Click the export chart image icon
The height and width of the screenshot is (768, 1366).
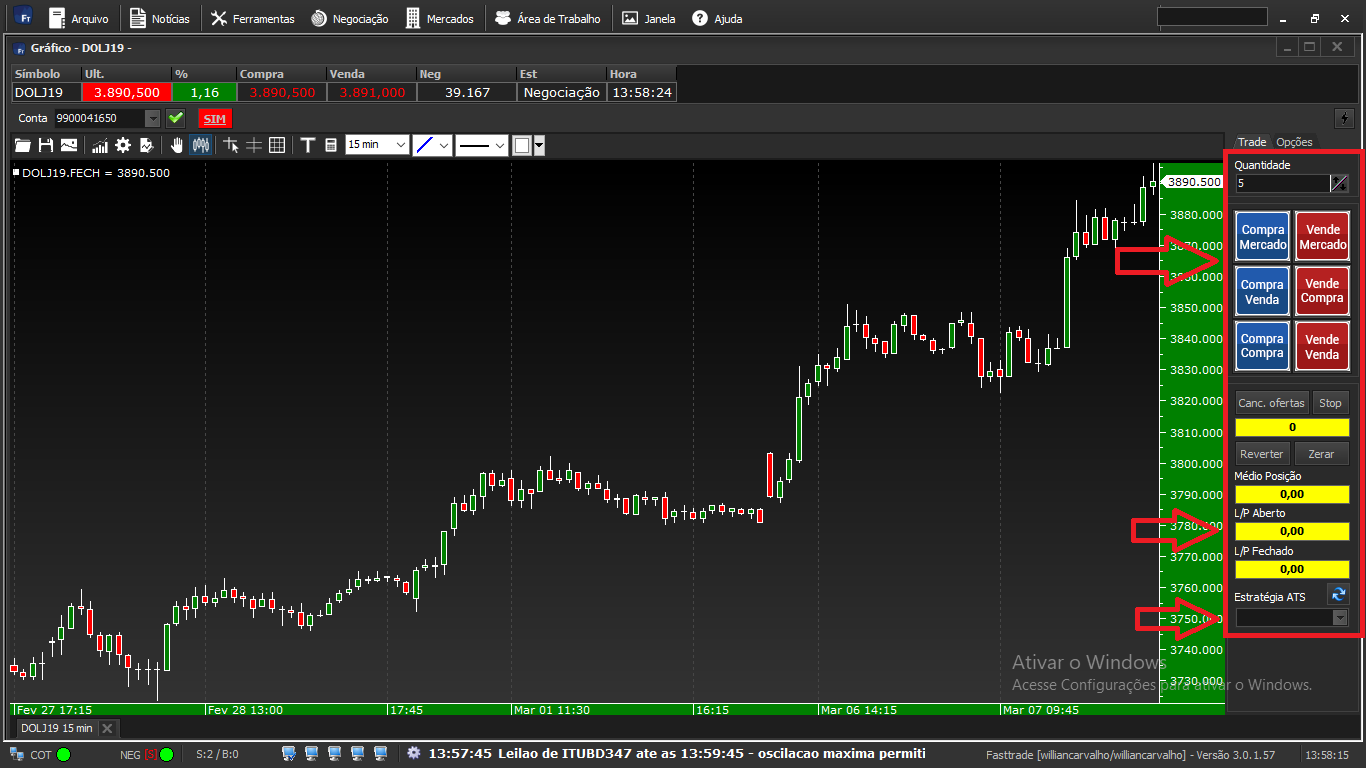coord(69,145)
